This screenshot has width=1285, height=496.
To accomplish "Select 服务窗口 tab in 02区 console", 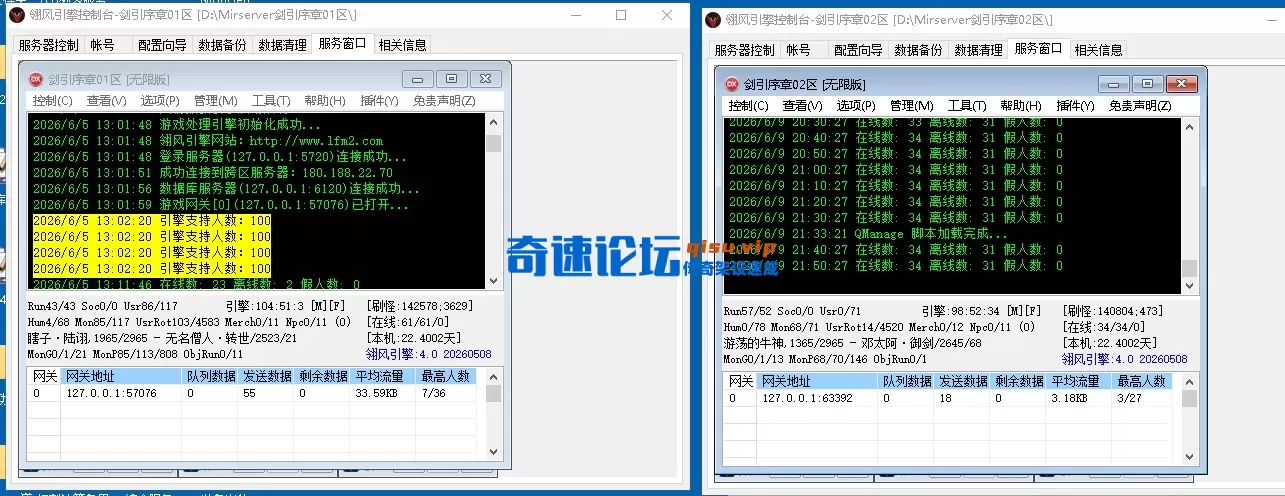I will coord(1039,48).
